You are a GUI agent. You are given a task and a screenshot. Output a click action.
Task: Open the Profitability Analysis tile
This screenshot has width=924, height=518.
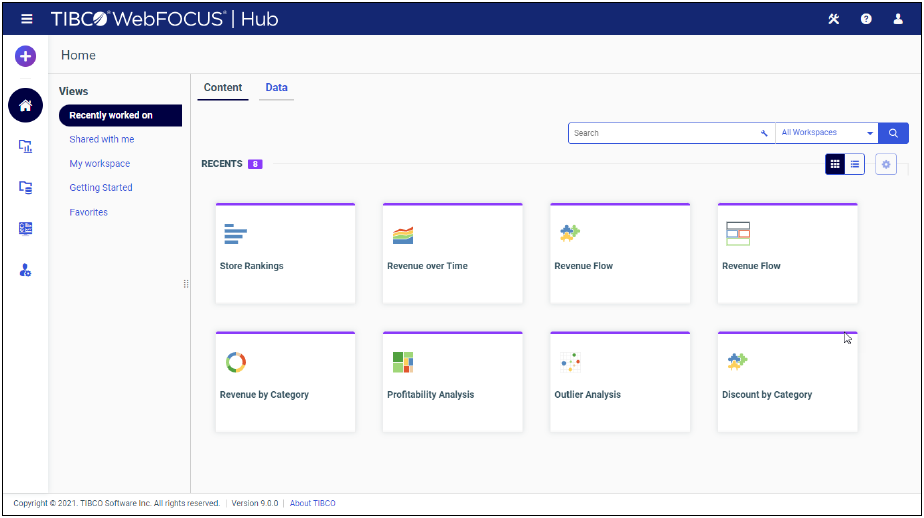452,381
